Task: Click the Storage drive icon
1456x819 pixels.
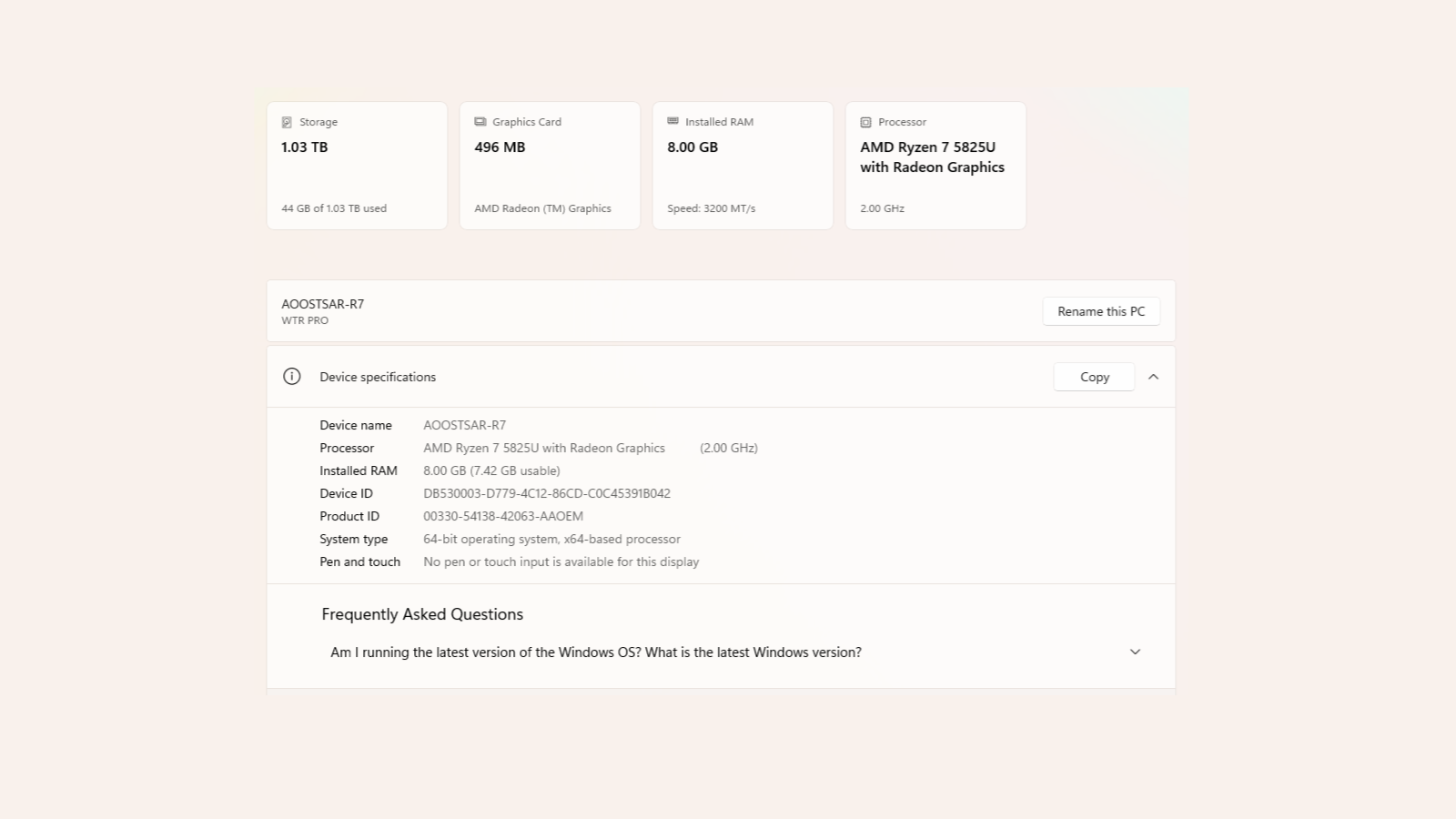Action: (287, 122)
